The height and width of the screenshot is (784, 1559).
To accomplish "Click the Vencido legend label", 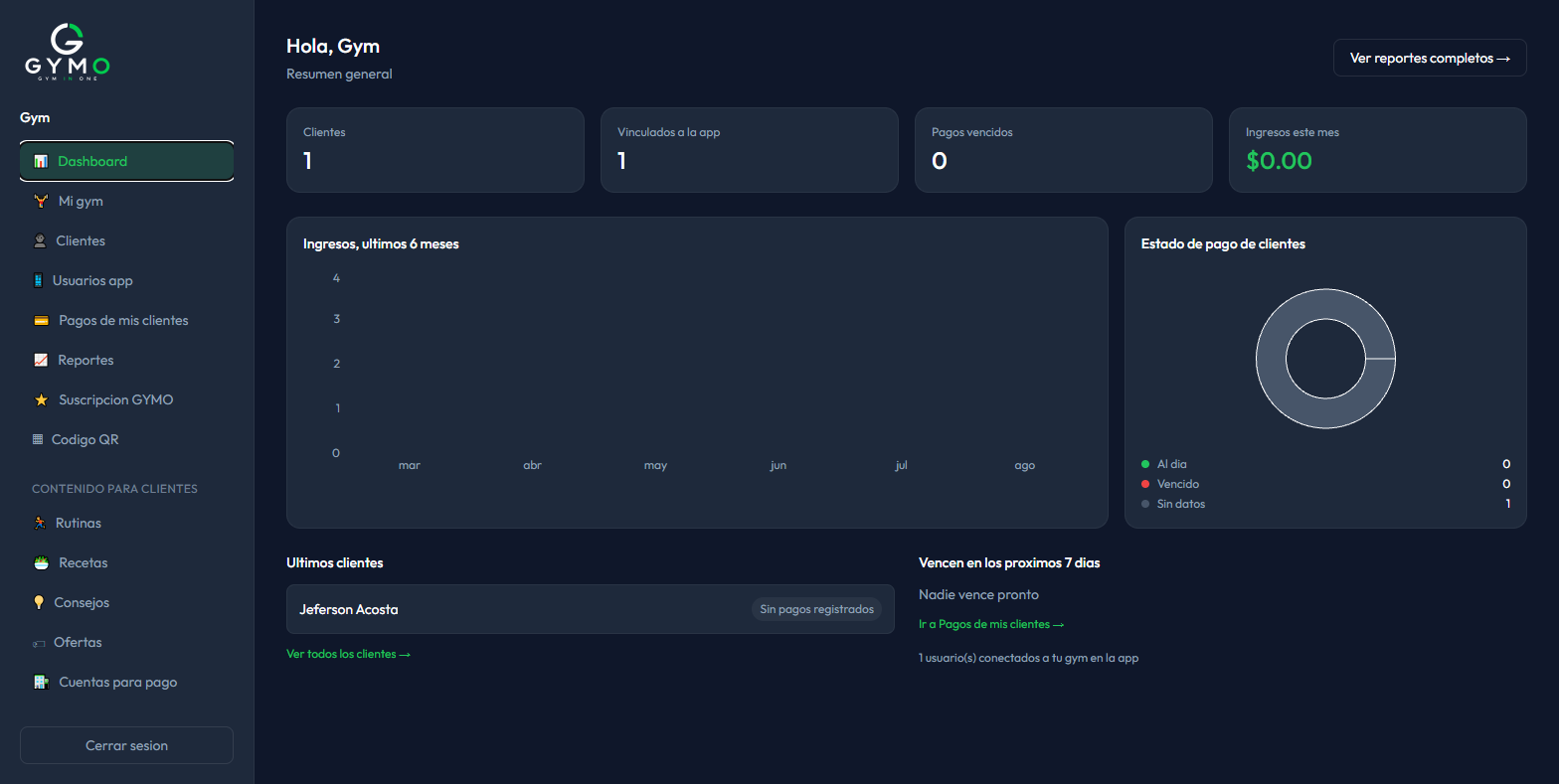I will coord(1178,484).
